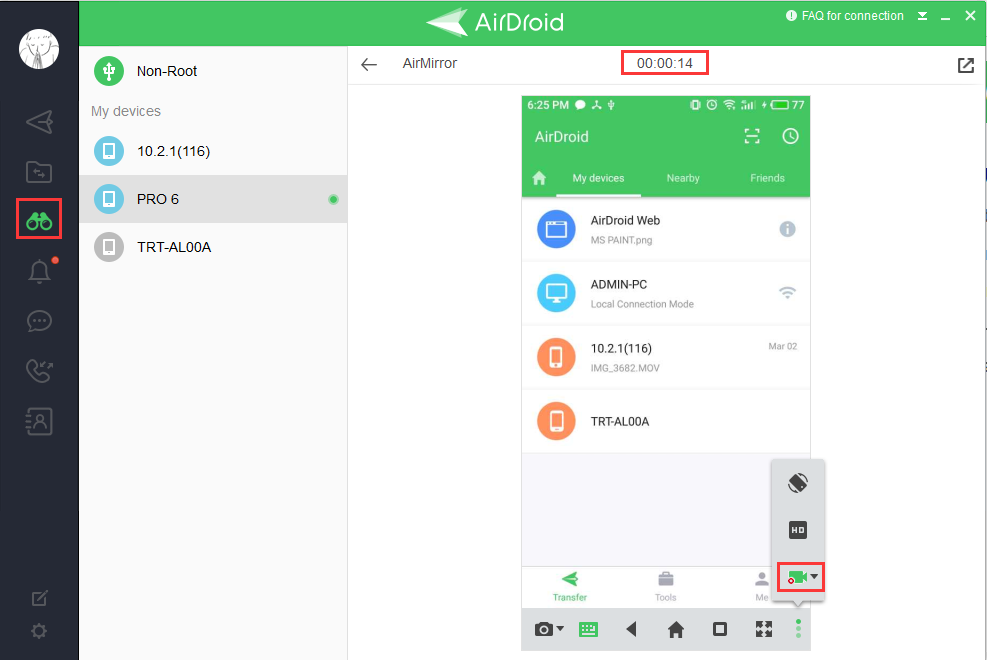Switch to the Friends tab
Viewport: 987px width, 660px height.
tap(767, 178)
